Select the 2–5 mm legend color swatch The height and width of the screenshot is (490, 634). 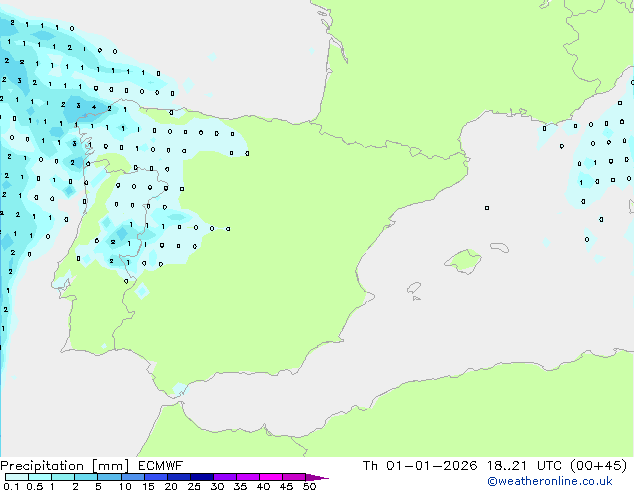point(86,477)
